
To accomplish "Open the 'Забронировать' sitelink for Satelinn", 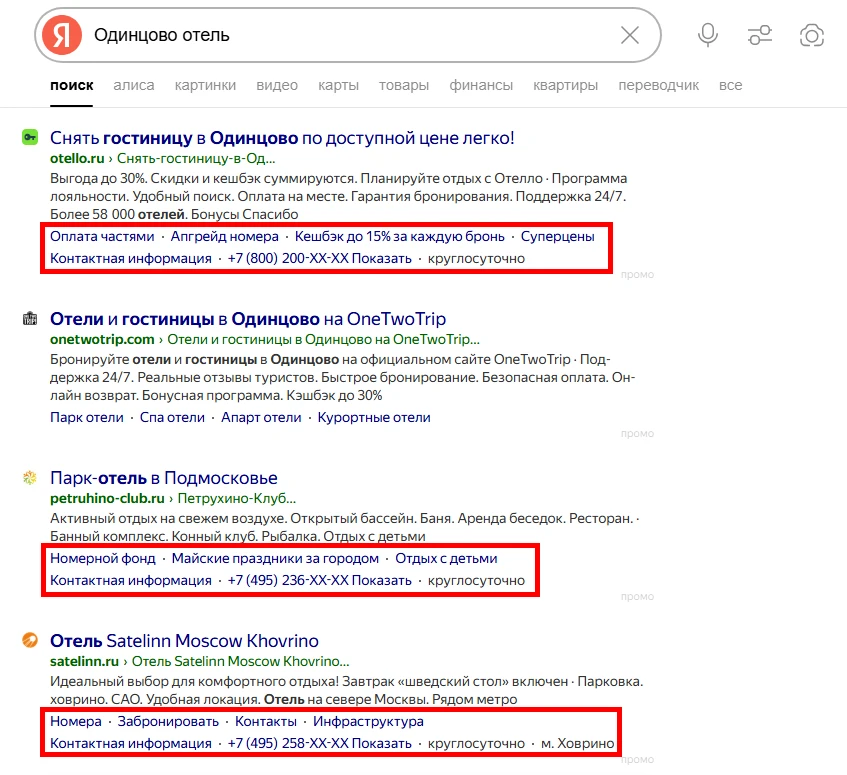I will point(162,721).
